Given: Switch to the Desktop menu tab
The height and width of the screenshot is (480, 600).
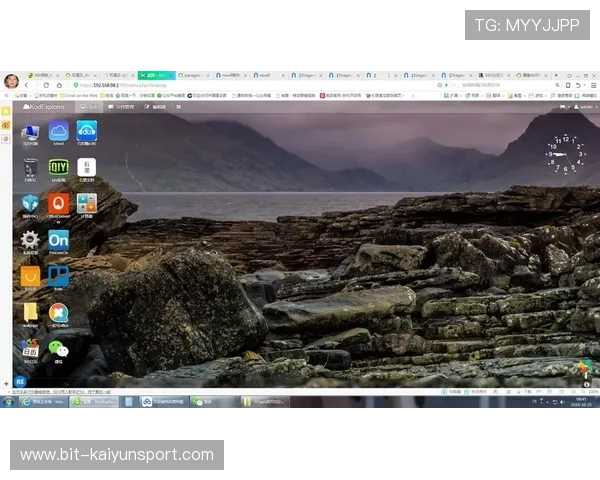Looking at the screenshot, I should click(90, 106).
